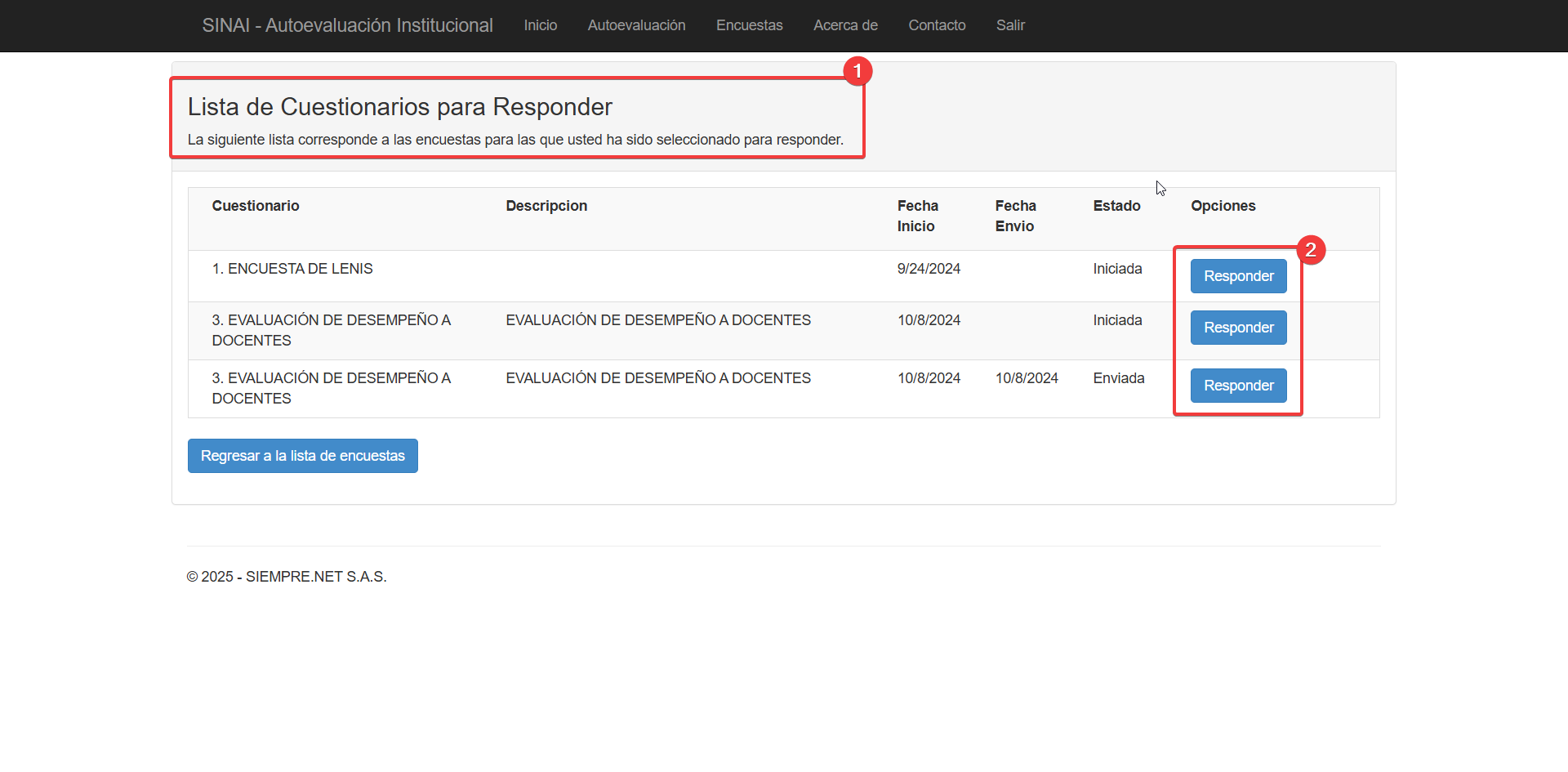Select Acerca de in the navbar
The width and height of the screenshot is (1568, 772).
coord(845,25)
